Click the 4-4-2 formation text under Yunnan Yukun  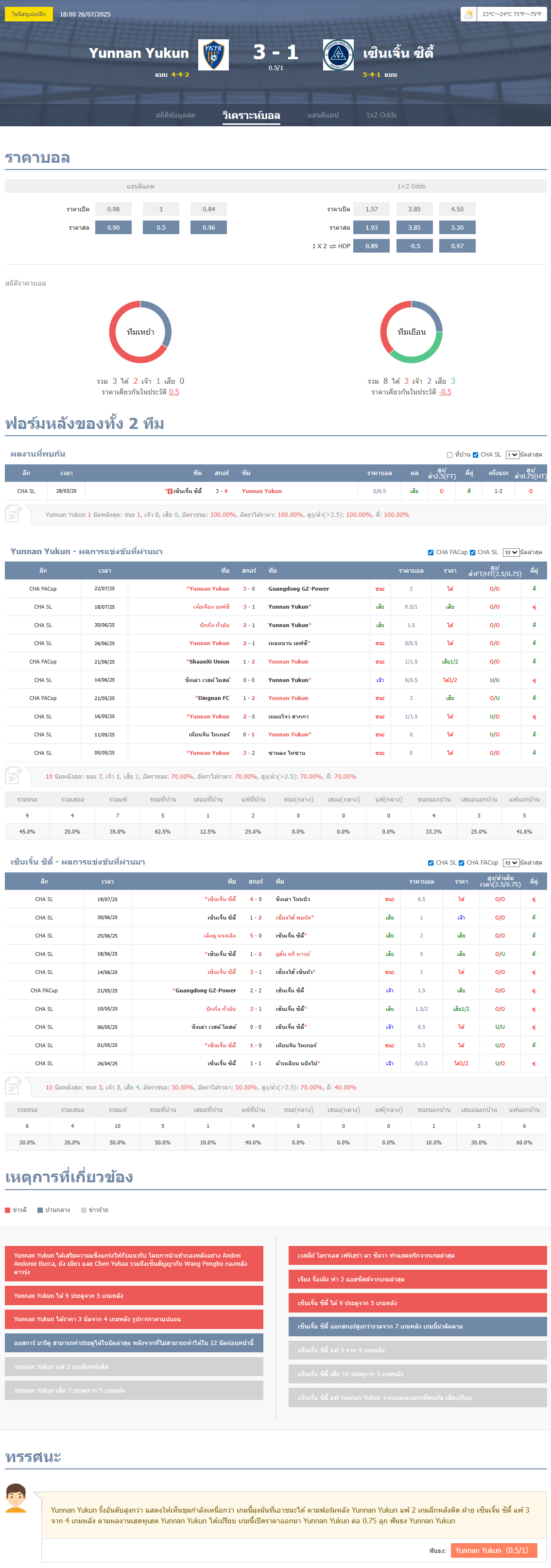click(x=180, y=75)
